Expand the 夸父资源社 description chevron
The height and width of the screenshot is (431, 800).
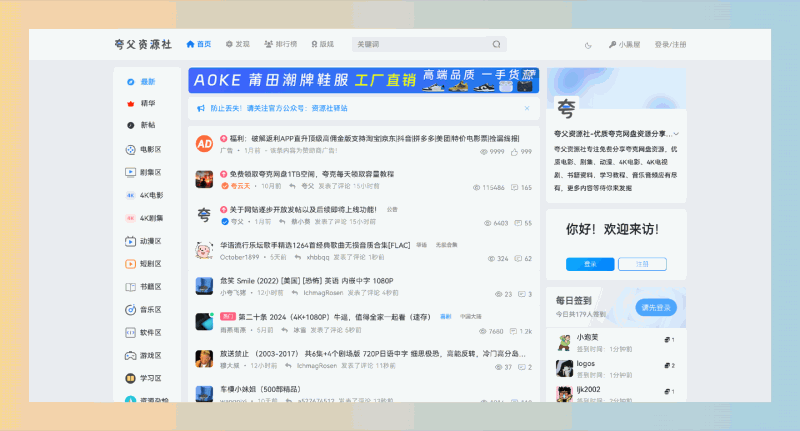pos(676,134)
